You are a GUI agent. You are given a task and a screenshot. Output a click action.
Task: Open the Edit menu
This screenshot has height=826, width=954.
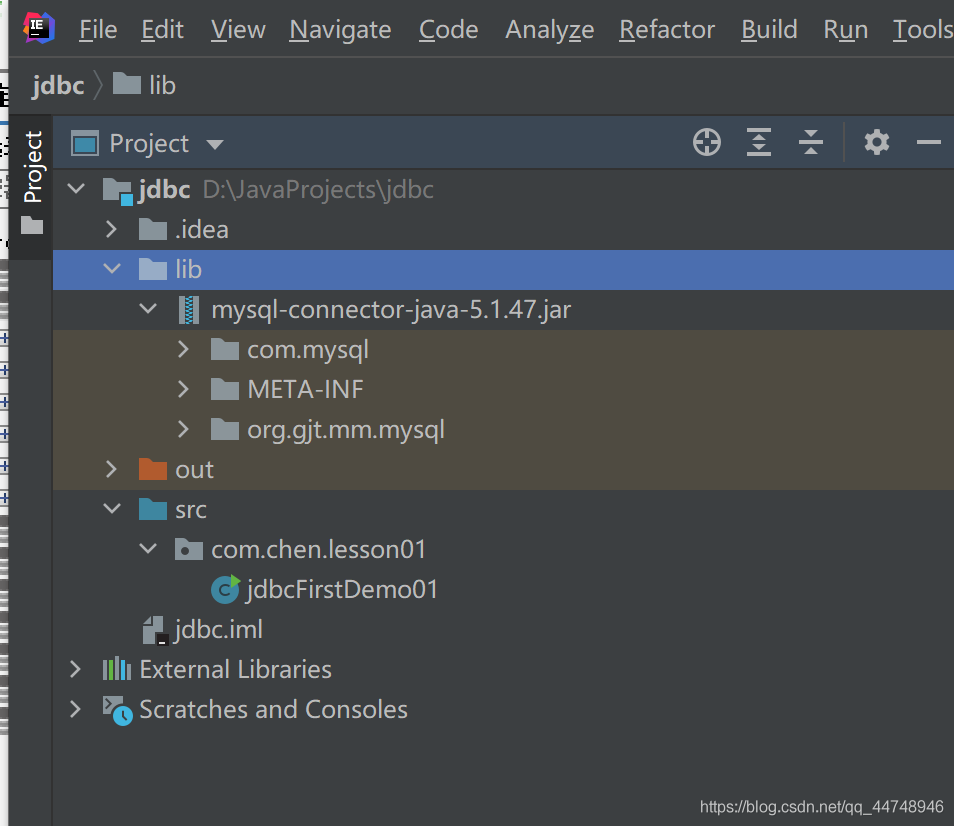pyautogui.click(x=162, y=29)
